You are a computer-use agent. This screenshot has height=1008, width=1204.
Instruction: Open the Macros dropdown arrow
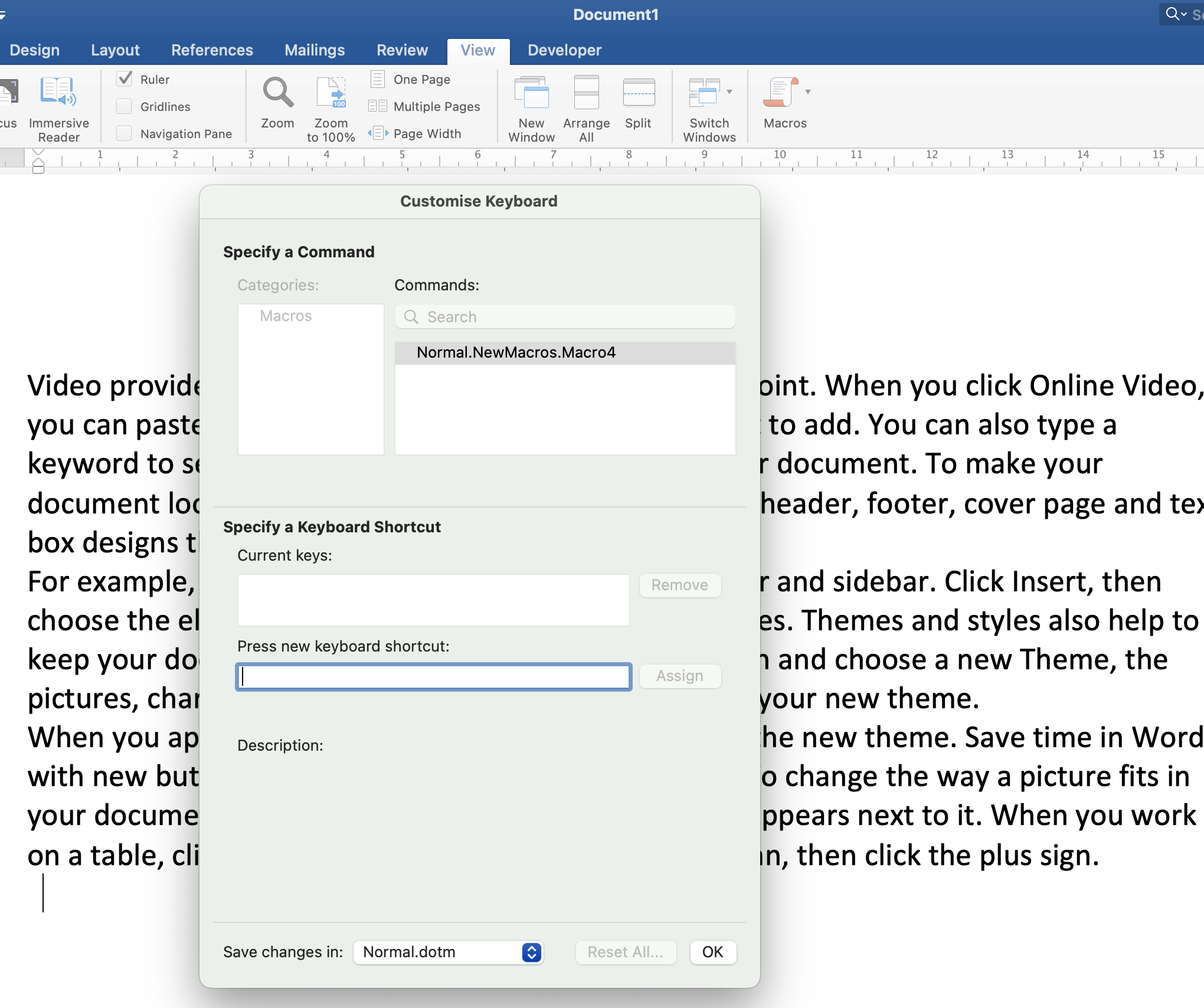coord(808,92)
